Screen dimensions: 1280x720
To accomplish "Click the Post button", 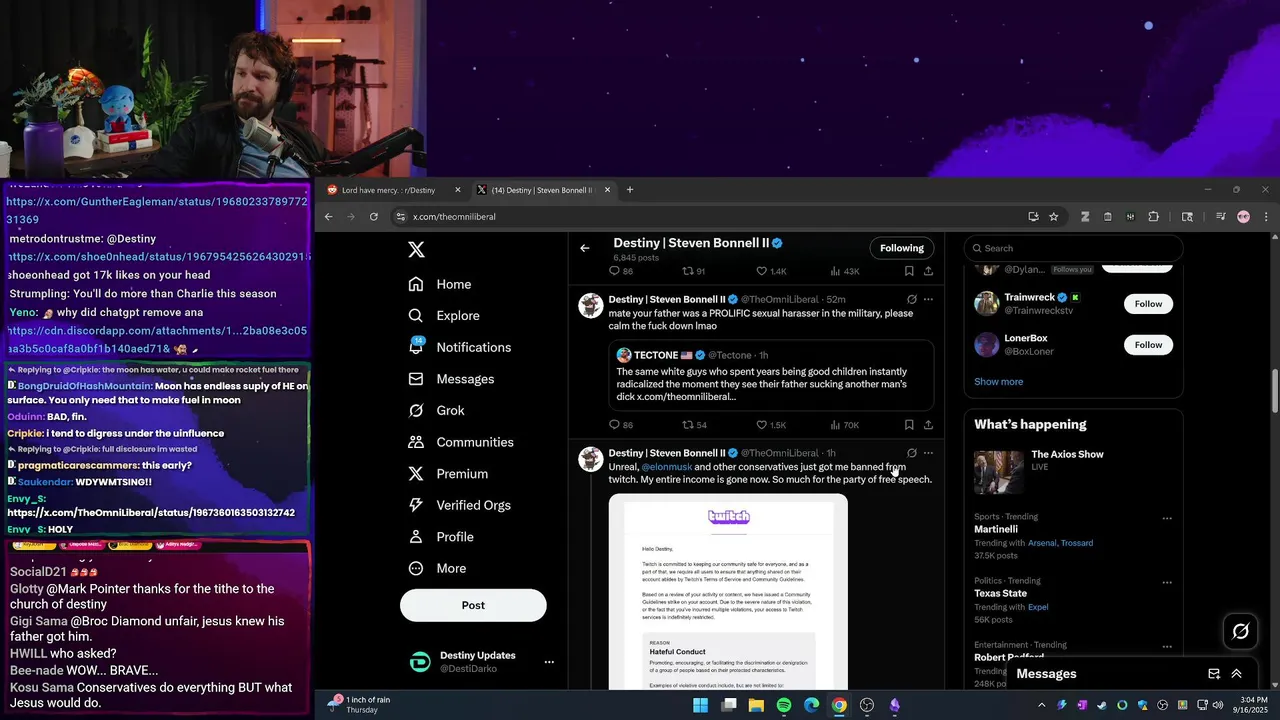I will click(473, 605).
